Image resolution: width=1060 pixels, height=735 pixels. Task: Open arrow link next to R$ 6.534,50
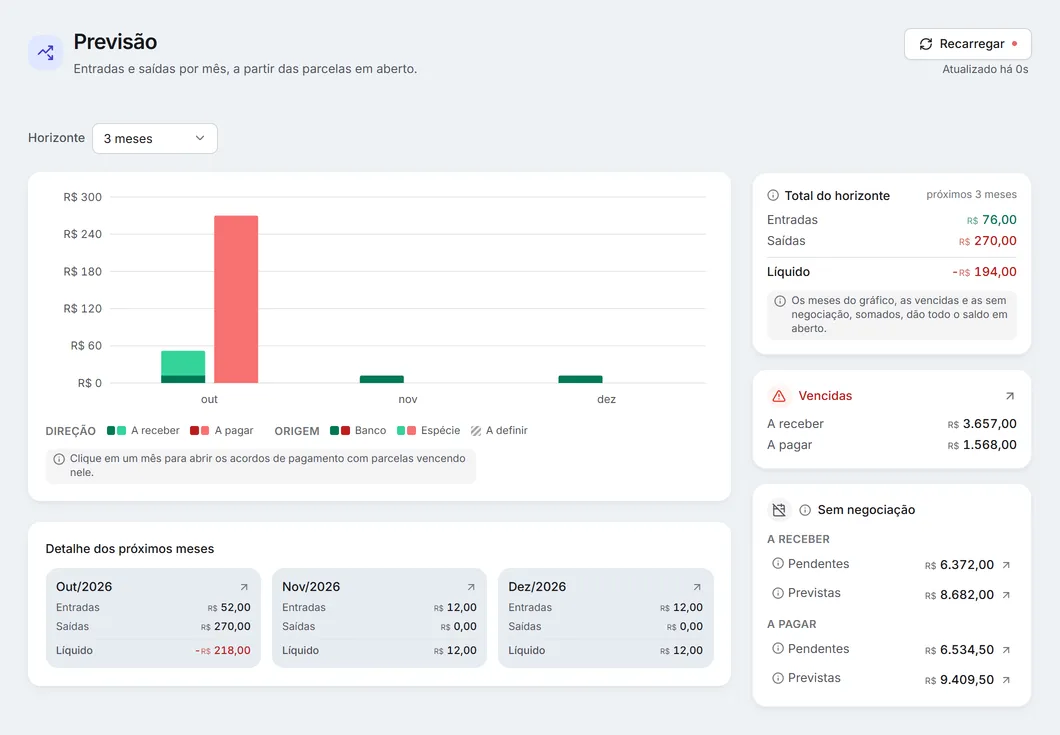(x=1006, y=650)
